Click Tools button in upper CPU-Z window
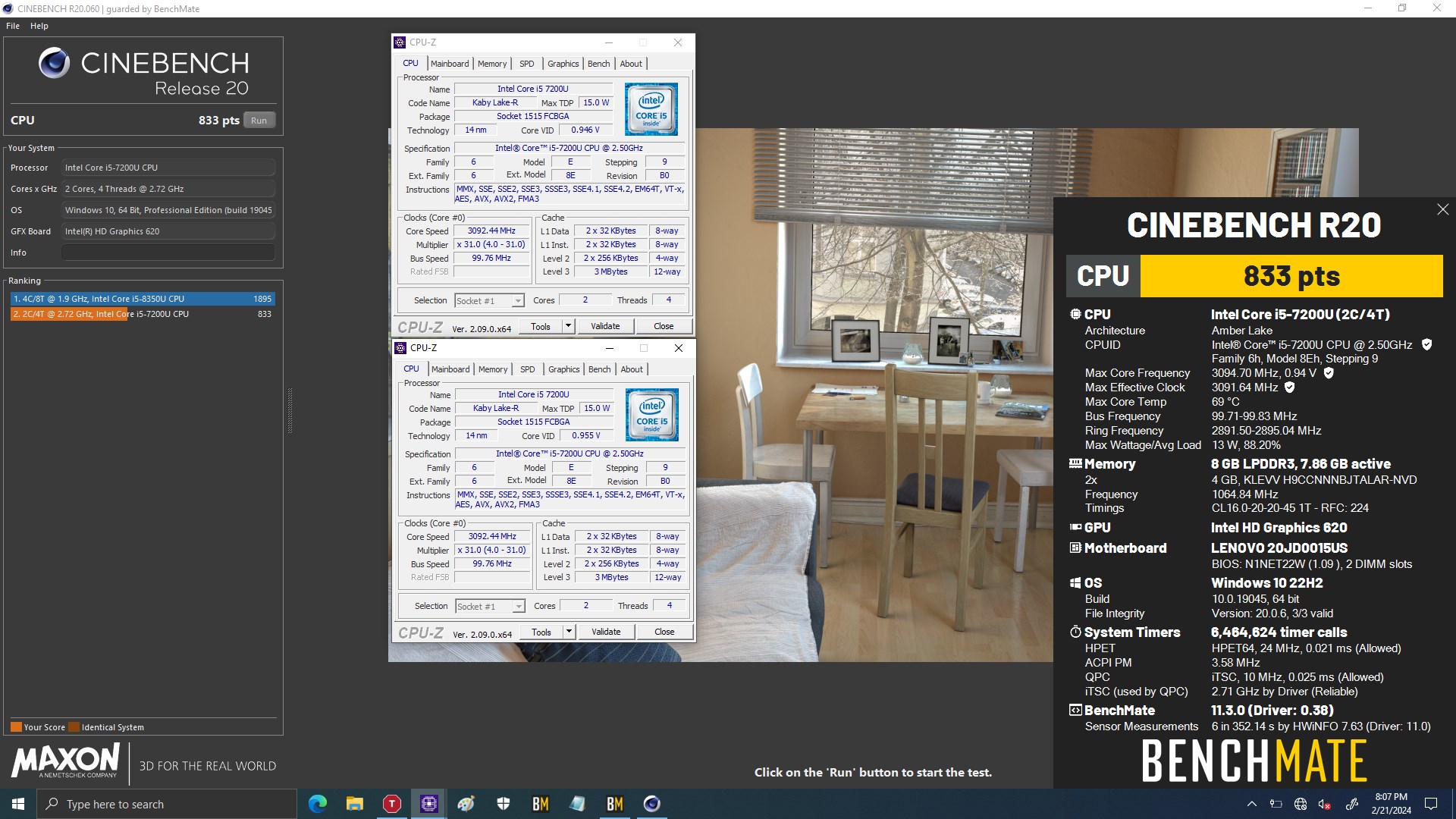The height and width of the screenshot is (819, 1456). (x=541, y=326)
